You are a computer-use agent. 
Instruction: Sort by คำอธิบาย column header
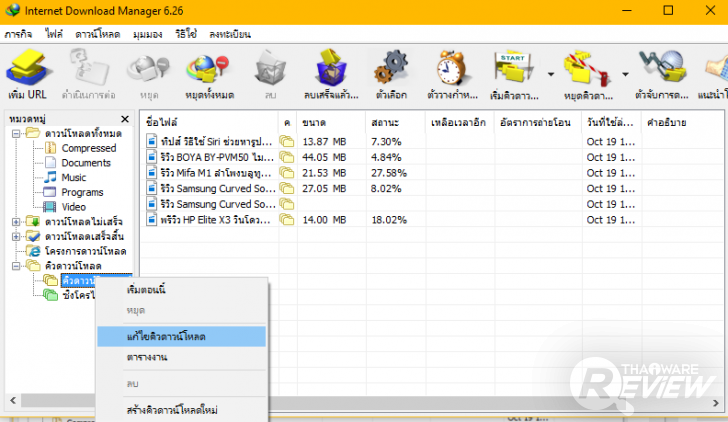(682, 123)
